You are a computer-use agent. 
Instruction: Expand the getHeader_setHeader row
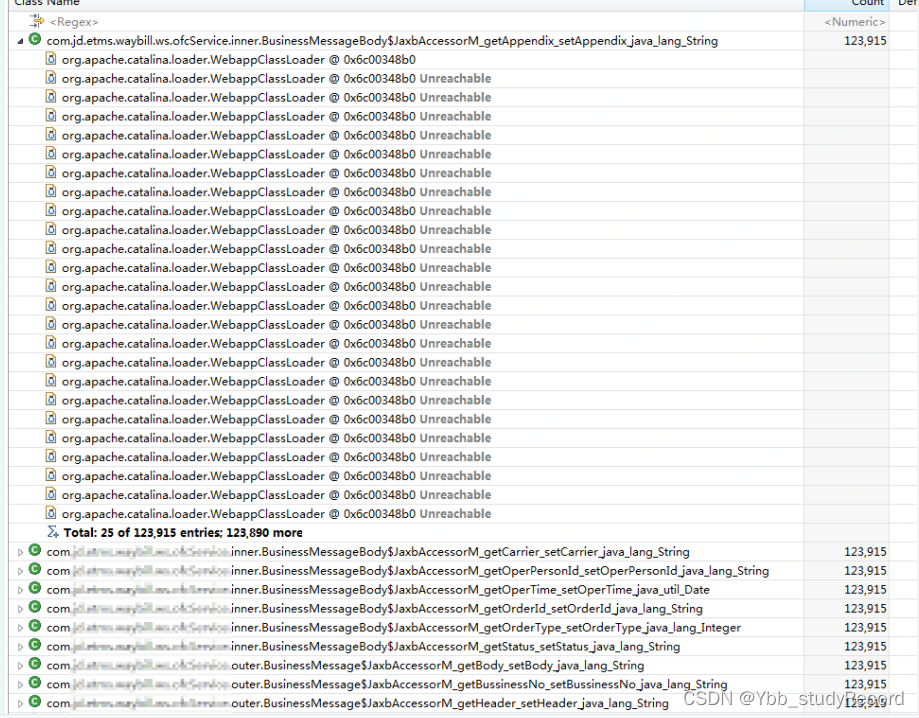(21, 703)
